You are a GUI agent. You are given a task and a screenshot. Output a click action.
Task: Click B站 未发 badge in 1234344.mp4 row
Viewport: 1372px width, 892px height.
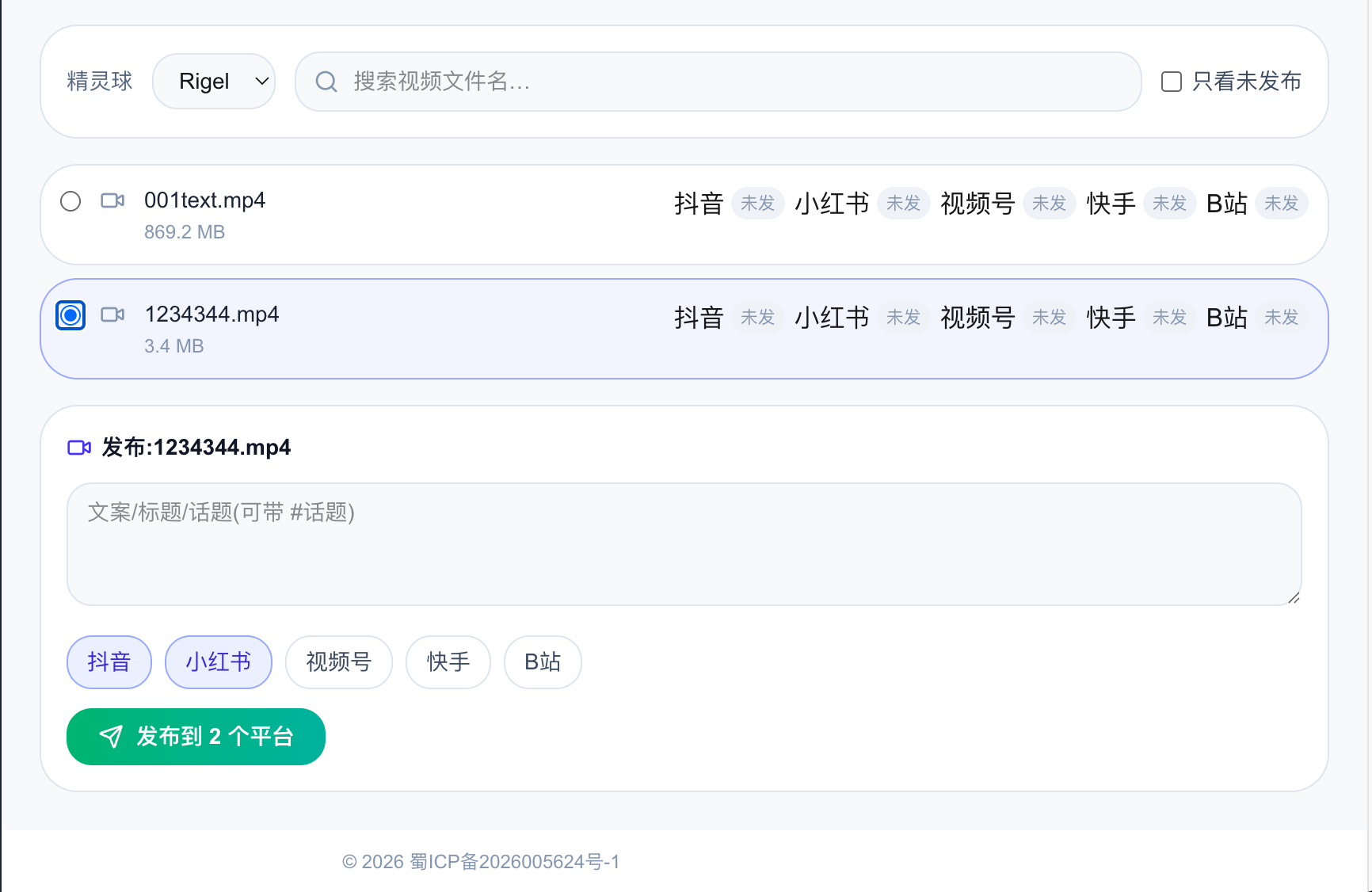coord(1281,318)
